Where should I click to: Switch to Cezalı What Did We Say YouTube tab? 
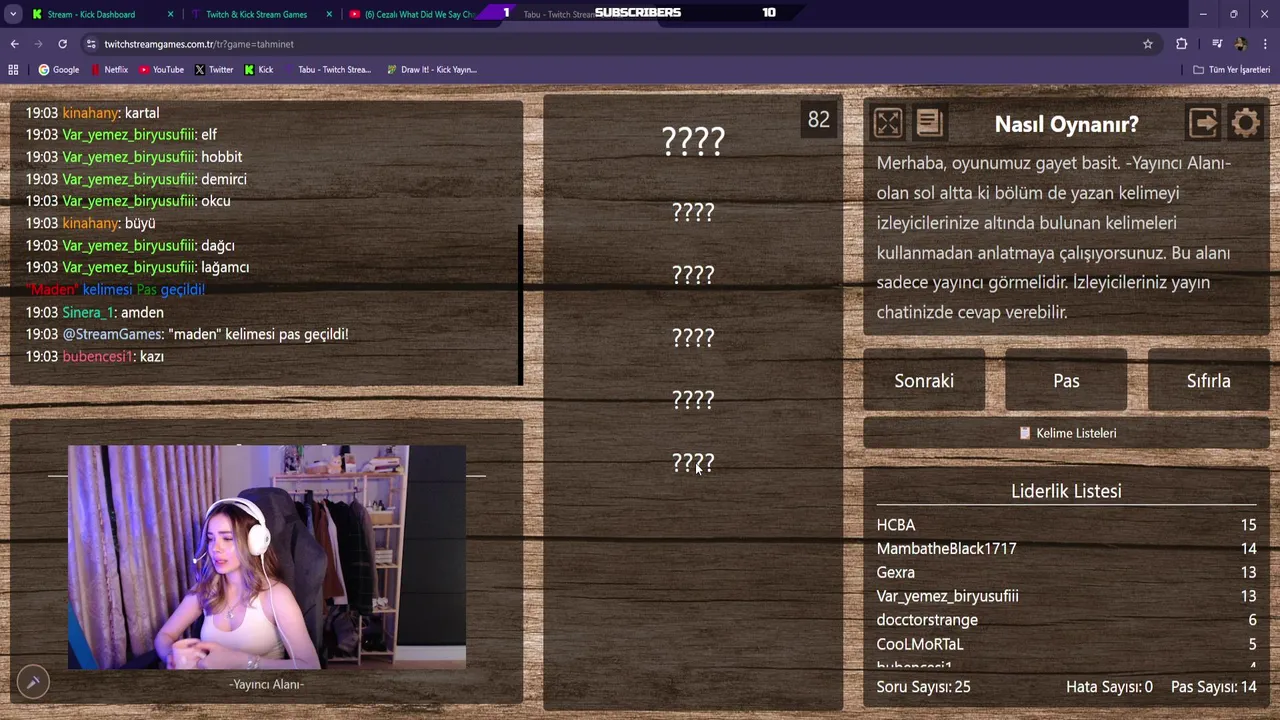point(418,14)
